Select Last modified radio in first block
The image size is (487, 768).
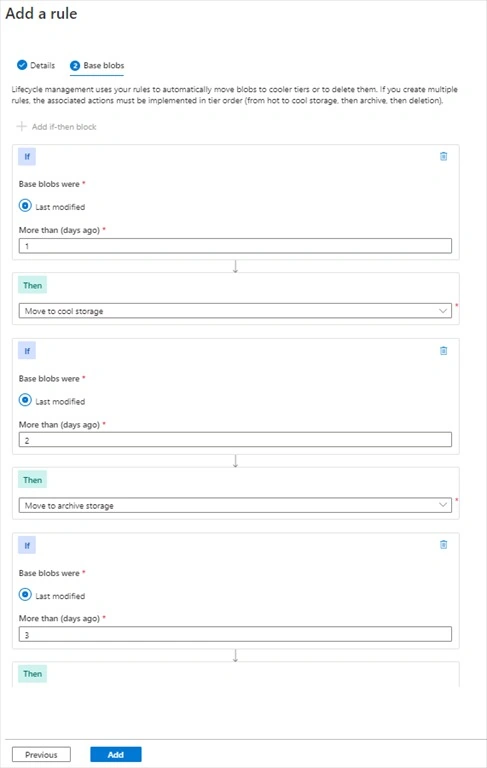coord(25,206)
